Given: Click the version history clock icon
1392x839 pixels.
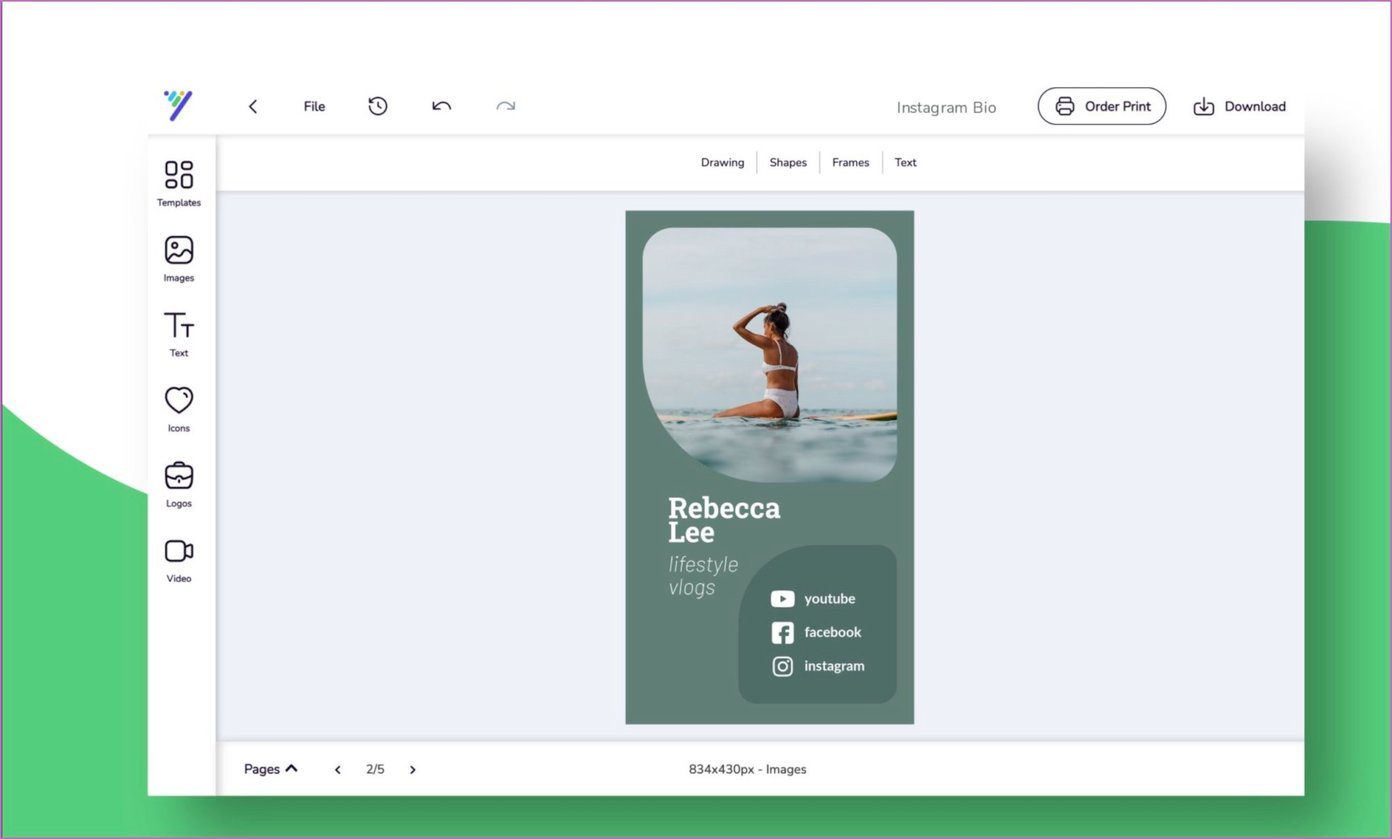Looking at the screenshot, I should [x=378, y=106].
